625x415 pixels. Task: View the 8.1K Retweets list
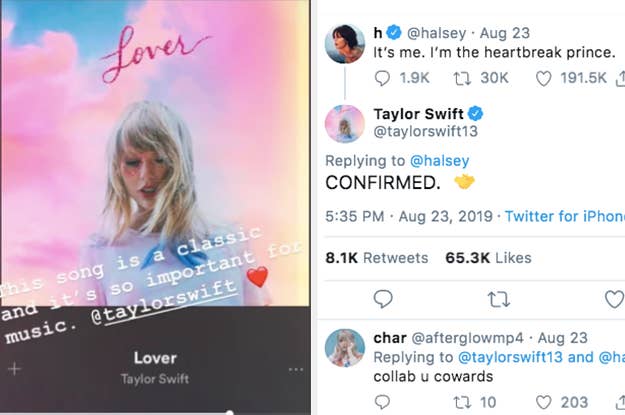pos(376,258)
